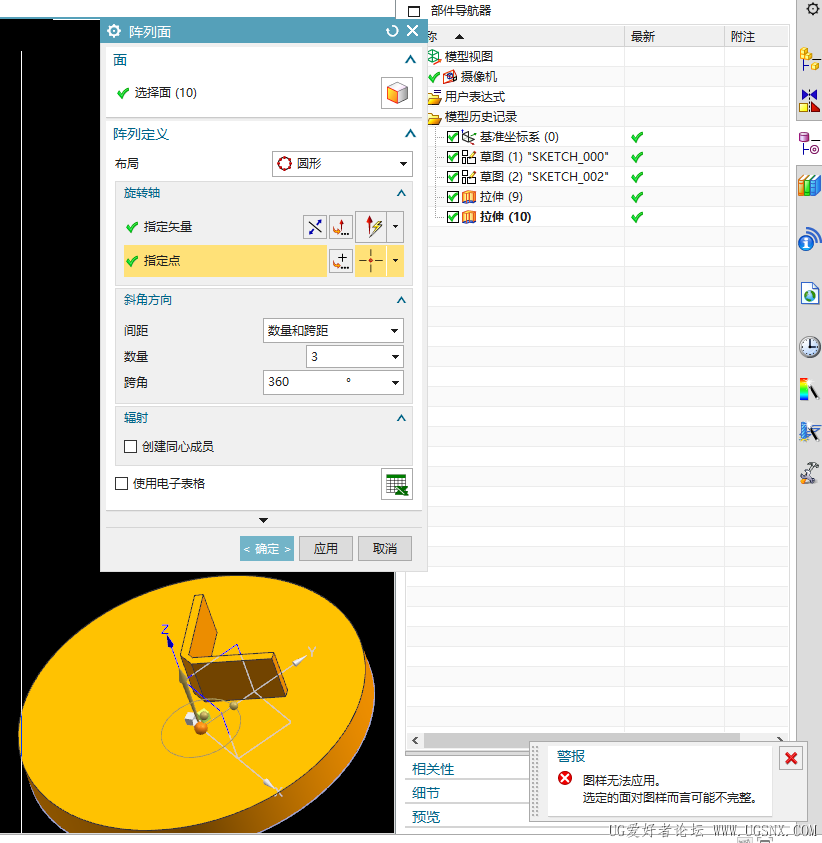Click the Part Navigator window square icon
Screen dimensions: 822x843
tap(414, 11)
